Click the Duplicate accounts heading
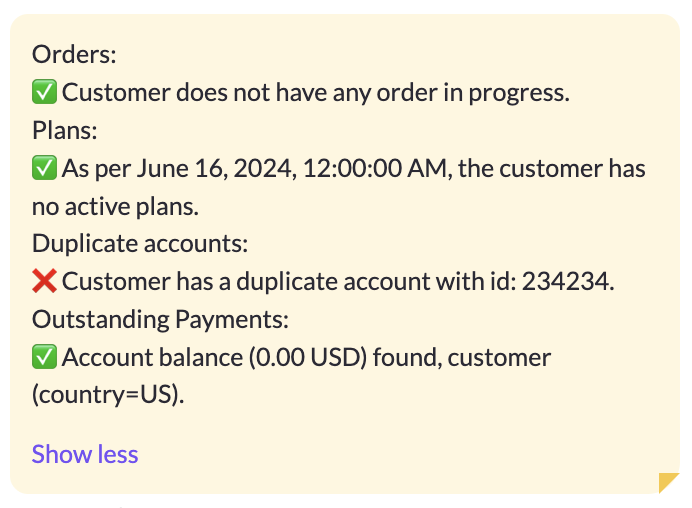692x508 pixels. [140, 243]
